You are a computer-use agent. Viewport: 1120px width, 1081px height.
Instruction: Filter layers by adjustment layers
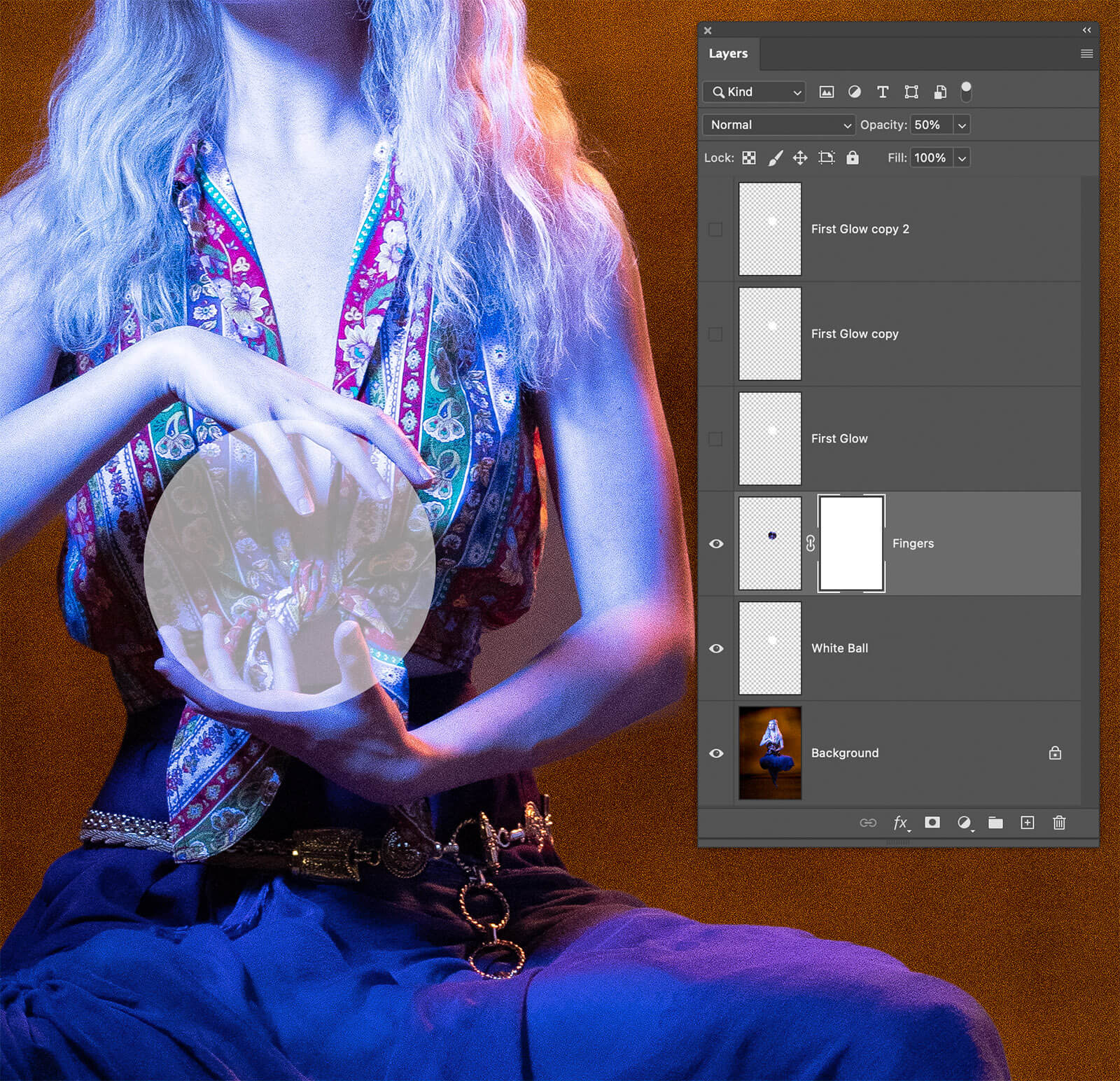[855, 92]
